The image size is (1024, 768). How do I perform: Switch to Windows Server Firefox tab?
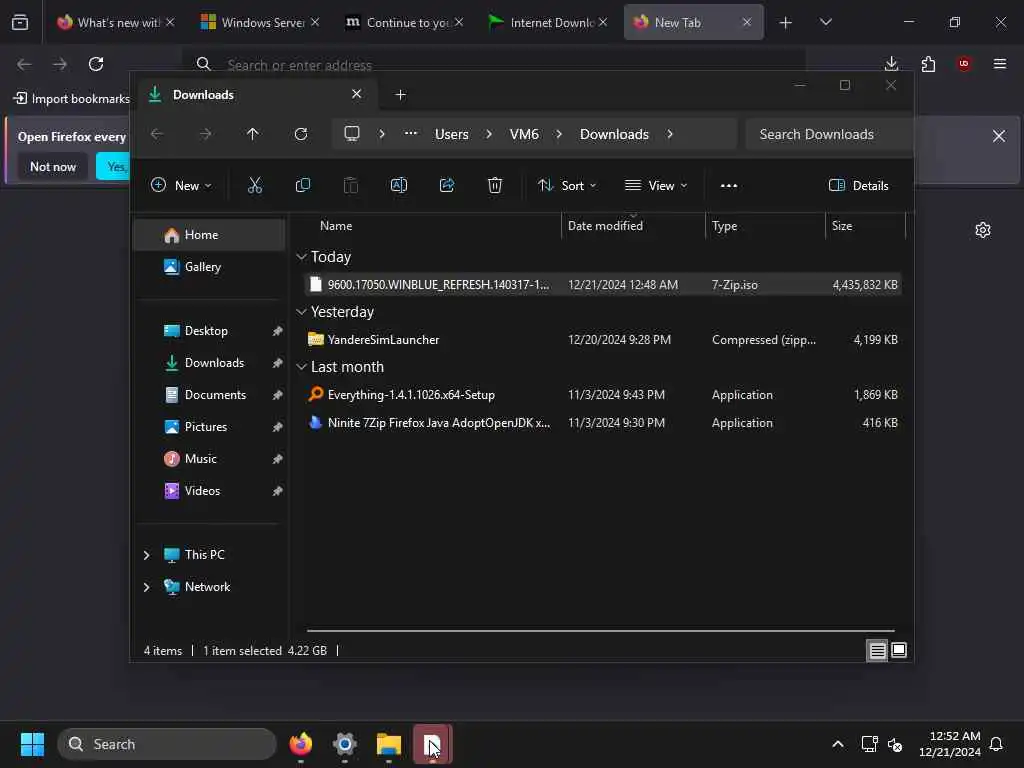coord(260,22)
